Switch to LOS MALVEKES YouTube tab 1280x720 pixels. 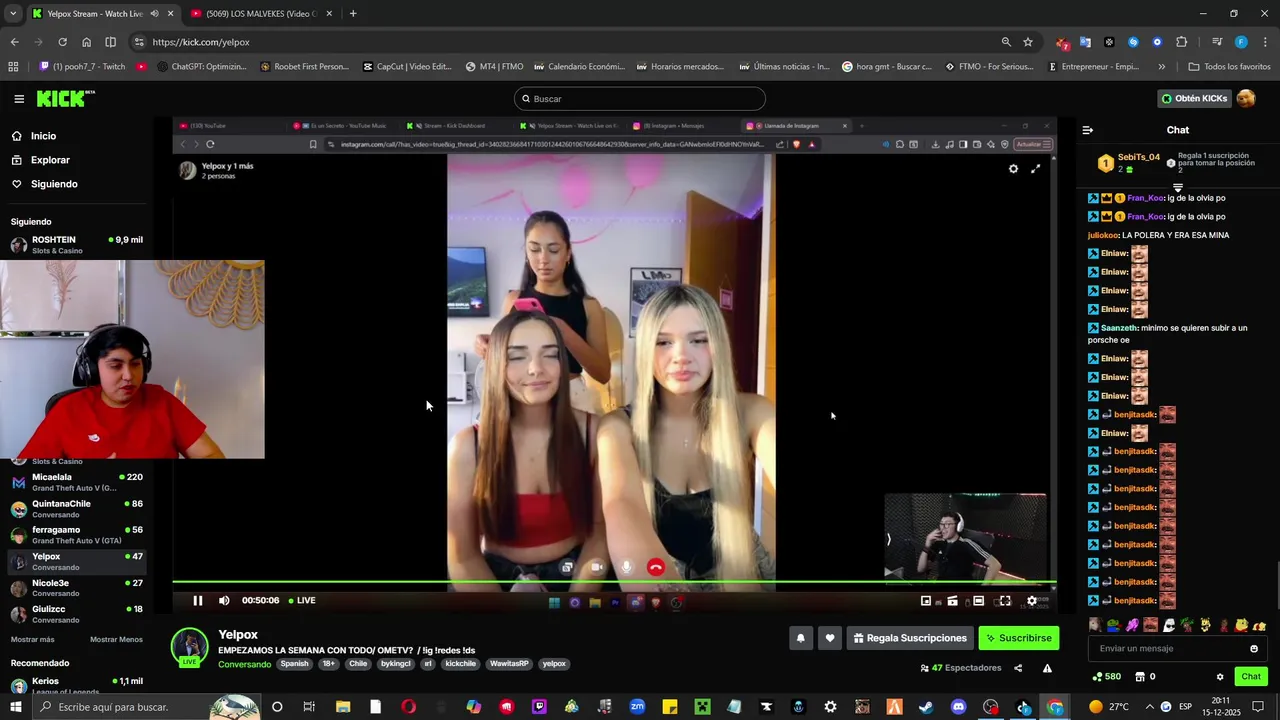pos(262,14)
